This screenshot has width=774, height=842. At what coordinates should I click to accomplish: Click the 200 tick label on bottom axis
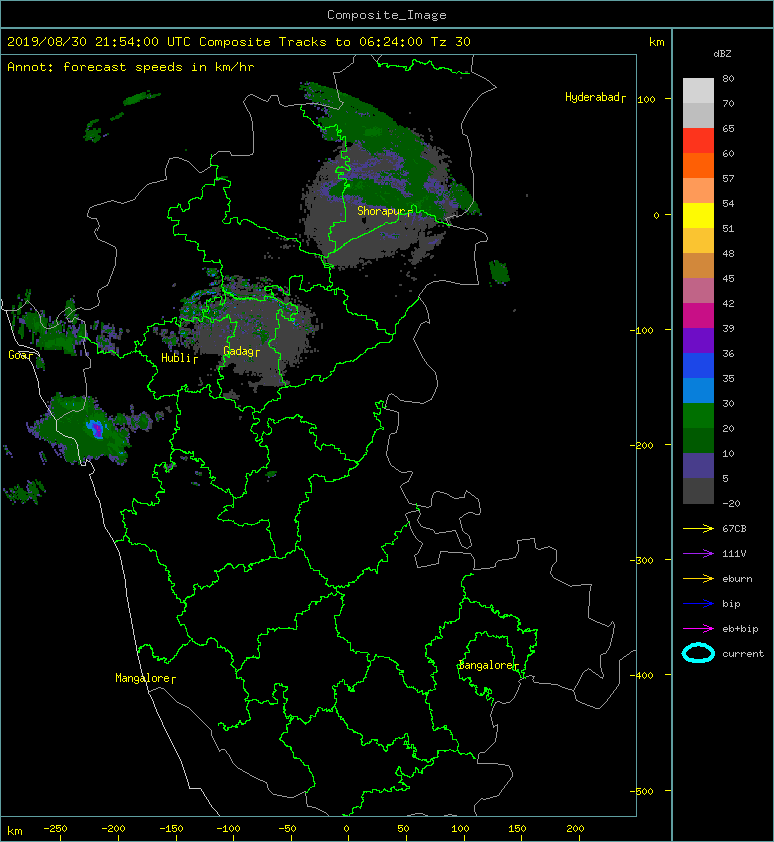pos(575,829)
